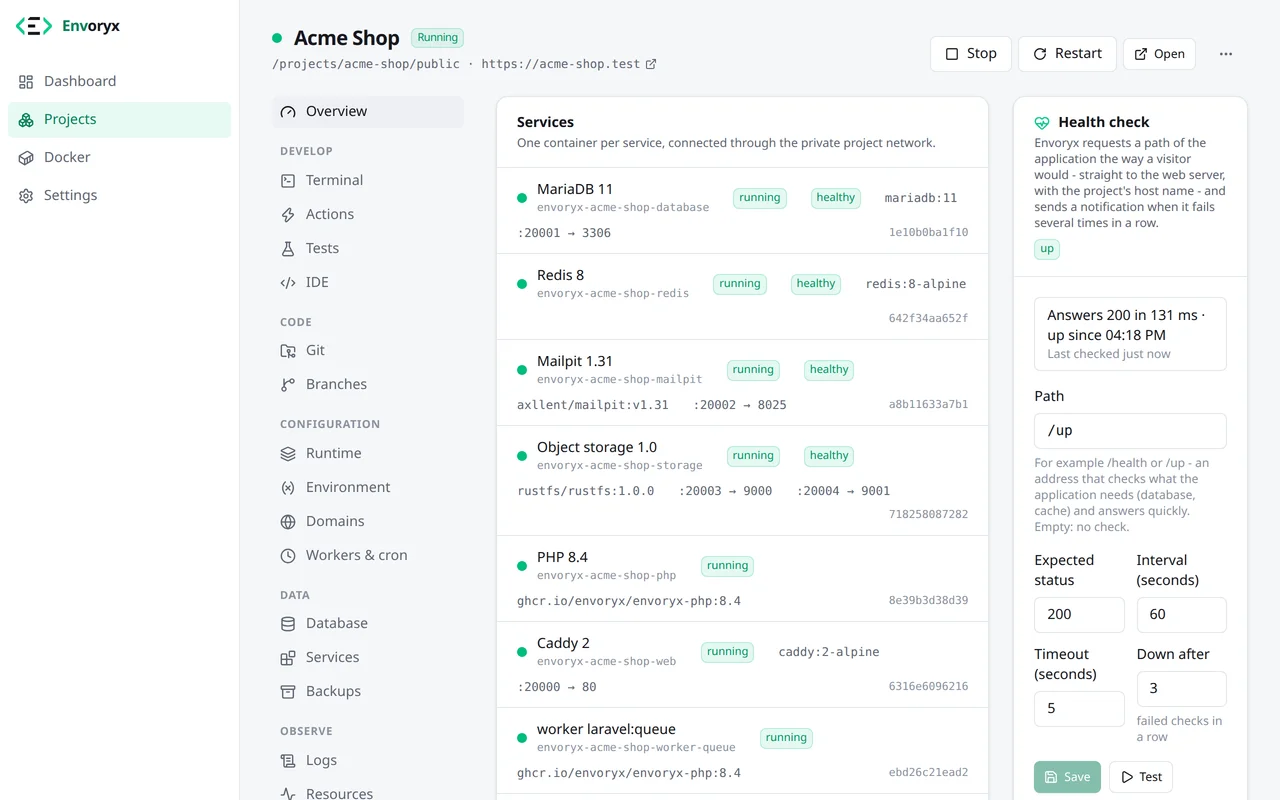This screenshot has height=800, width=1280.
Task: Open the three-dot more options menu
Action: pos(1226,54)
